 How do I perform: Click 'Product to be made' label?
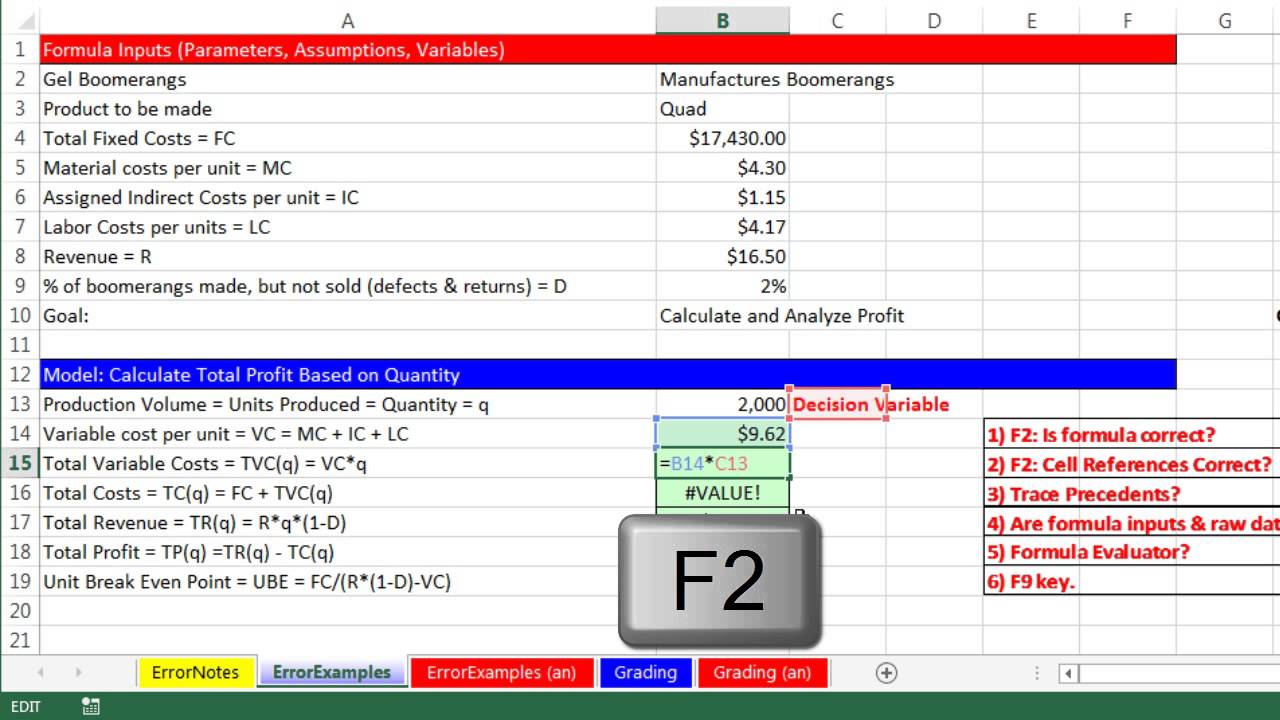pyautogui.click(x=347, y=109)
